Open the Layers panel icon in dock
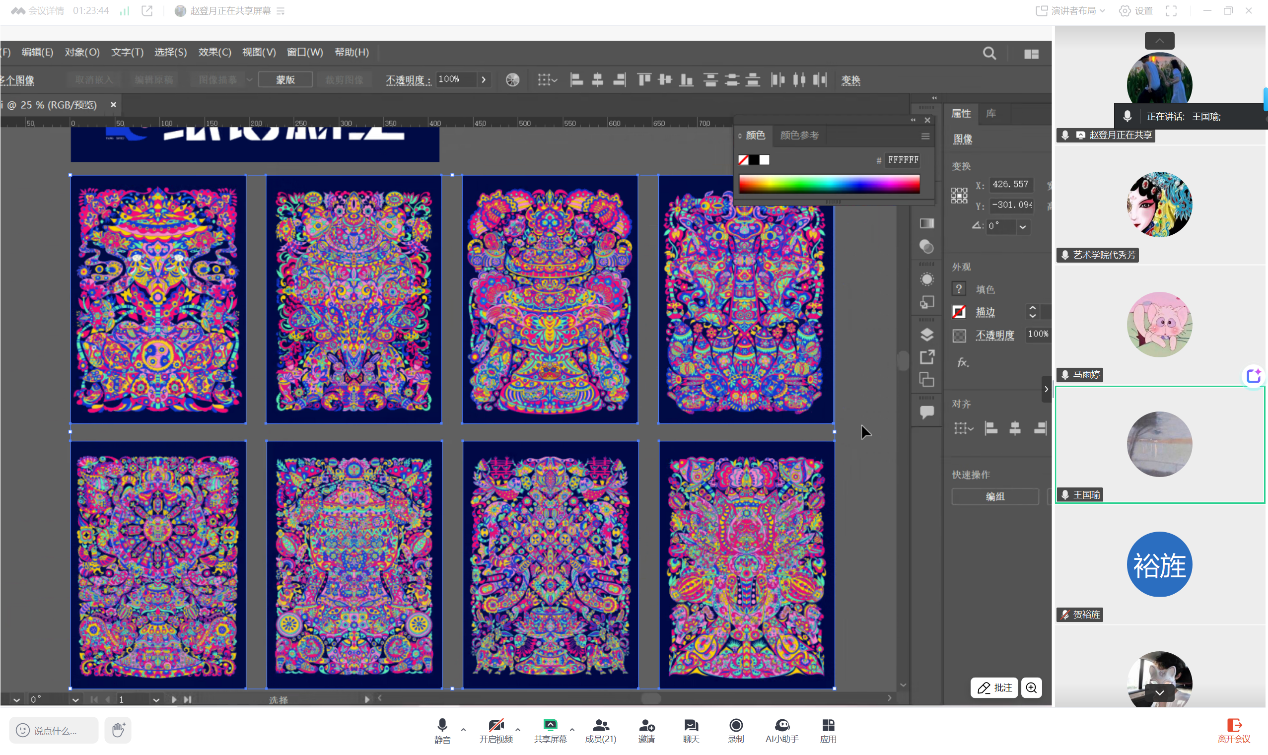This screenshot has width=1268, height=755. click(x=927, y=335)
